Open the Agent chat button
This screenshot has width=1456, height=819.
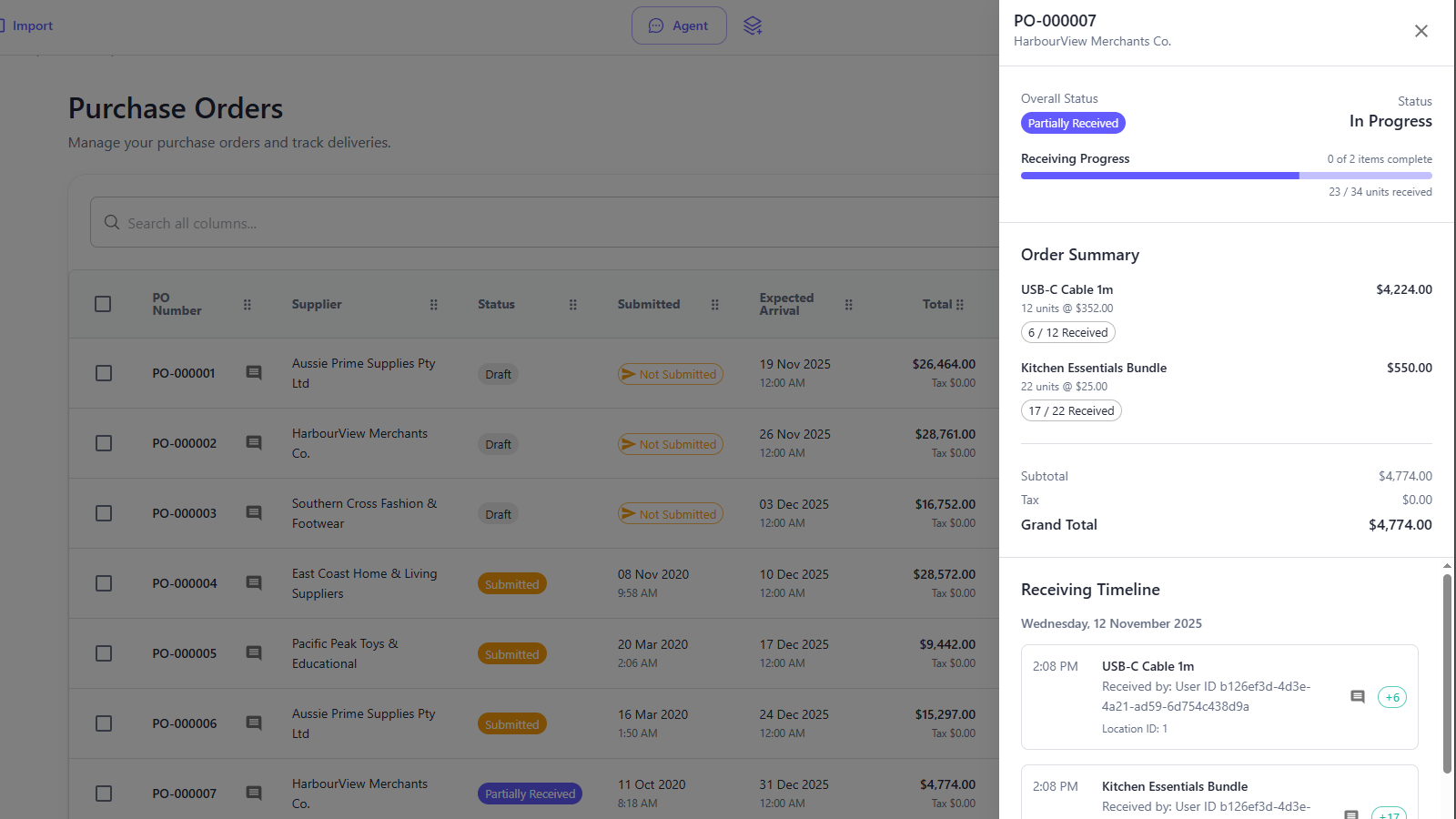click(679, 25)
